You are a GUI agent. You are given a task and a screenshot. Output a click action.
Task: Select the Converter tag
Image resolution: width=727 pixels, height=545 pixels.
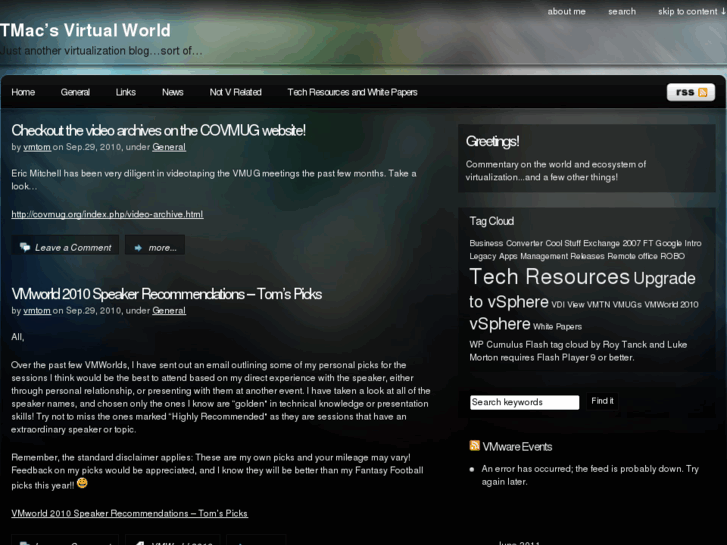[x=524, y=243]
